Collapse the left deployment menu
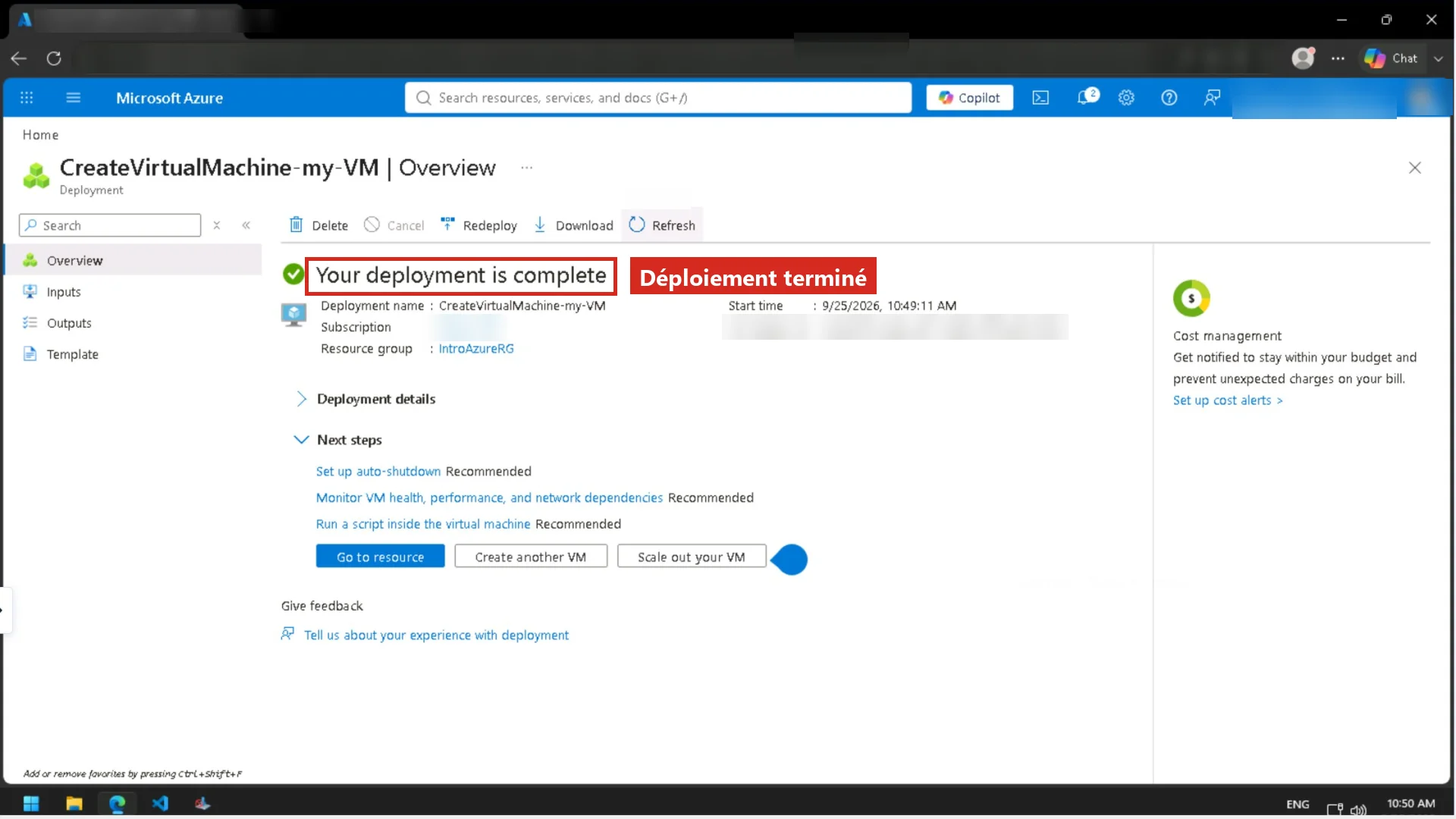1456x819 pixels. [246, 225]
